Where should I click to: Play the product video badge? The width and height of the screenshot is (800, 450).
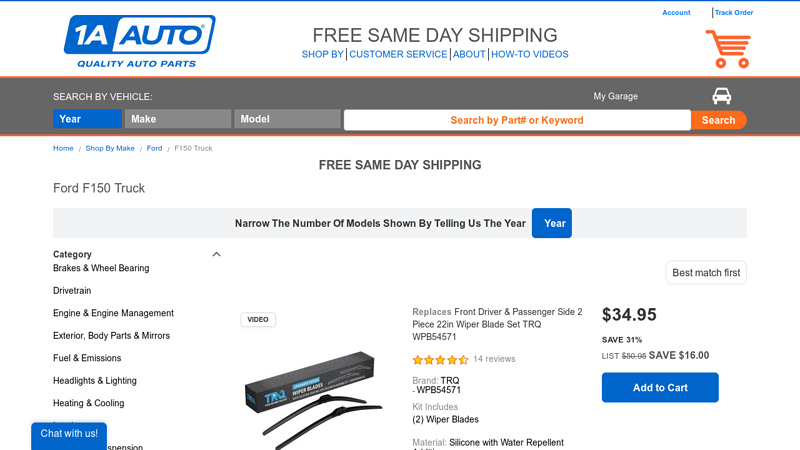pos(258,320)
